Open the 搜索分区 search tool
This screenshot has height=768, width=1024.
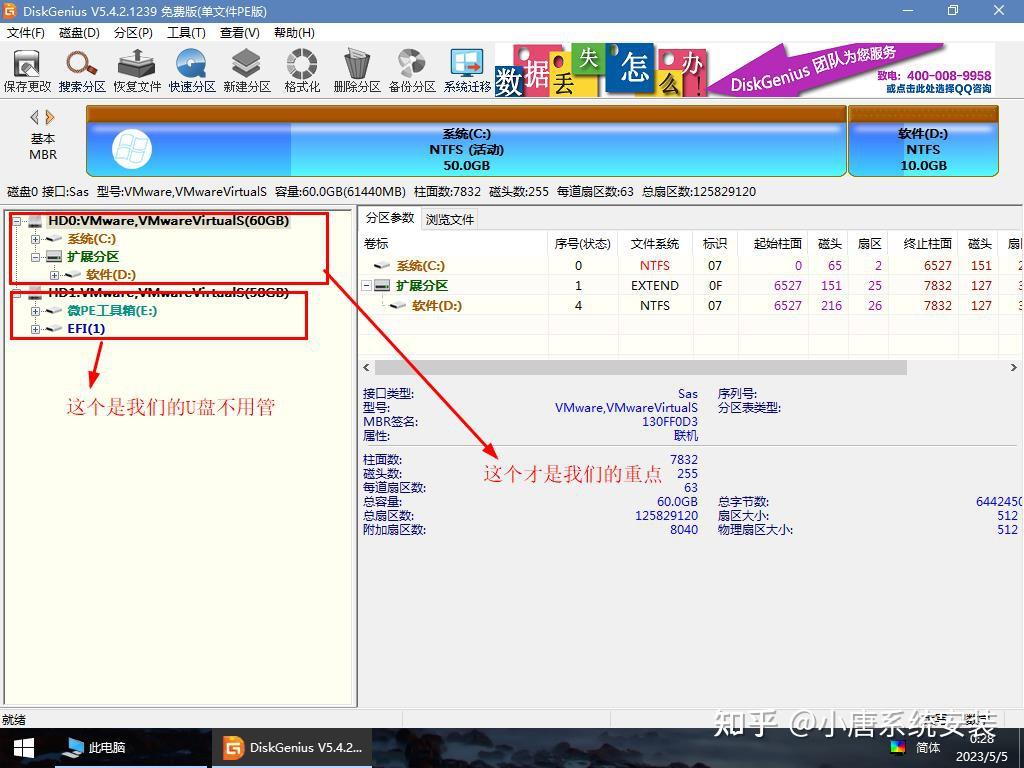point(82,71)
